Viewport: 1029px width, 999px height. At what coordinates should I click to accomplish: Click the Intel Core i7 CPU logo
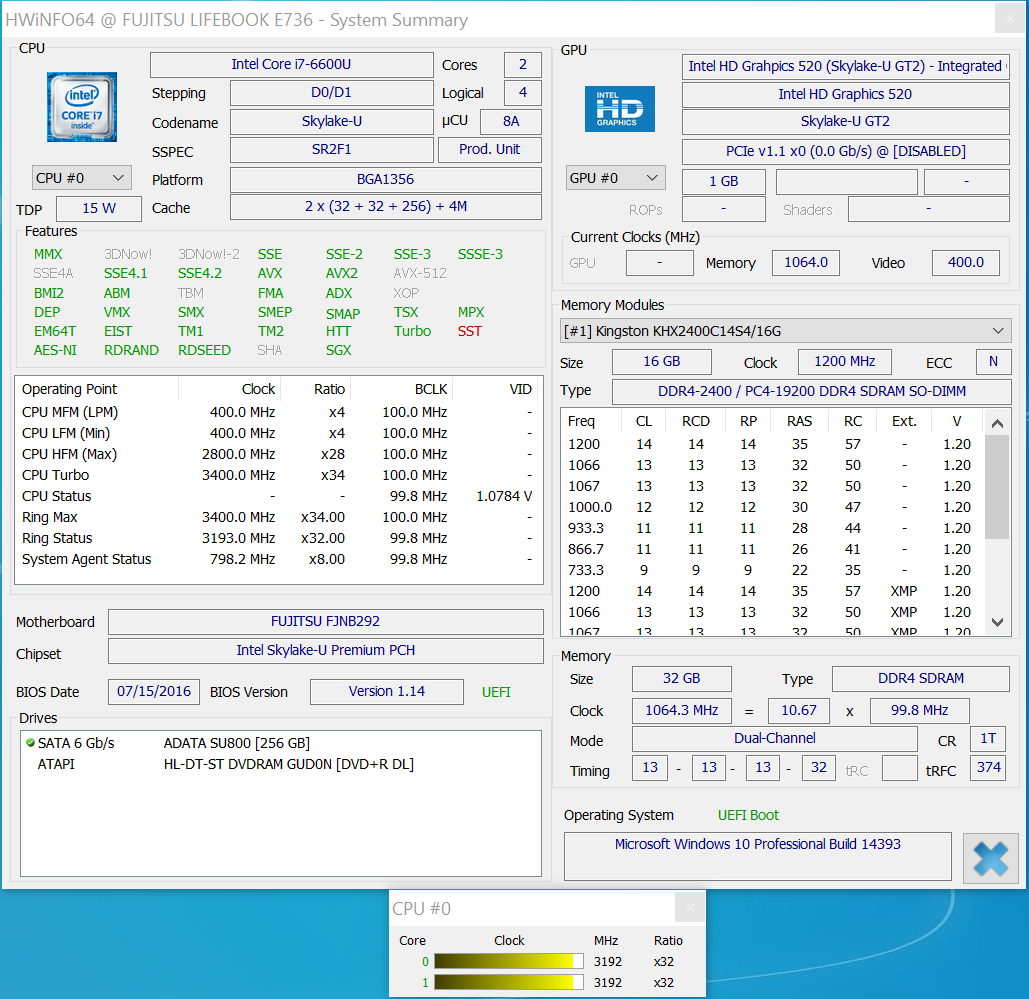[82, 107]
